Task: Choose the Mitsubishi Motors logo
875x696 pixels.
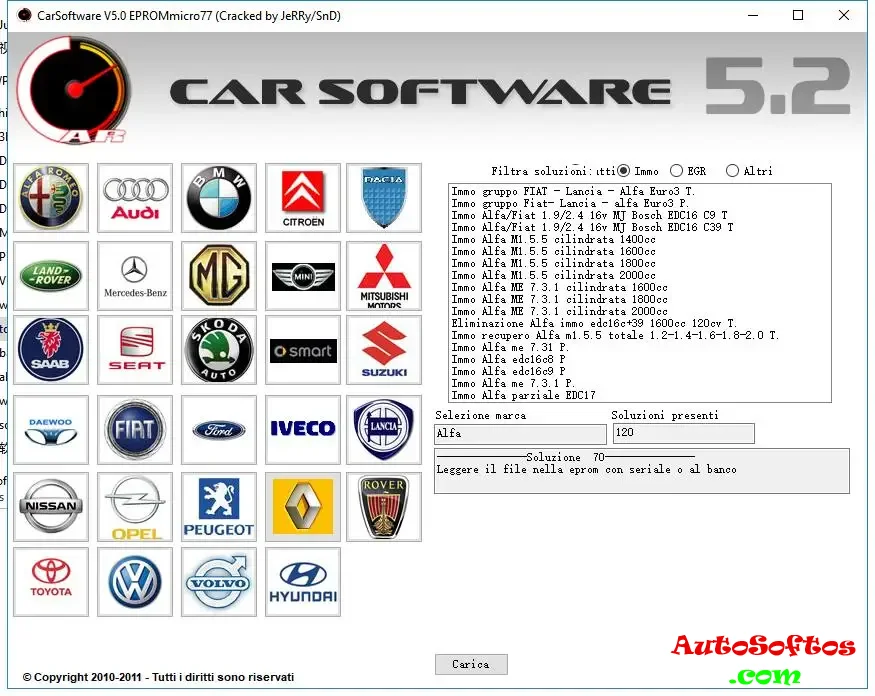Action: click(x=384, y=275)
